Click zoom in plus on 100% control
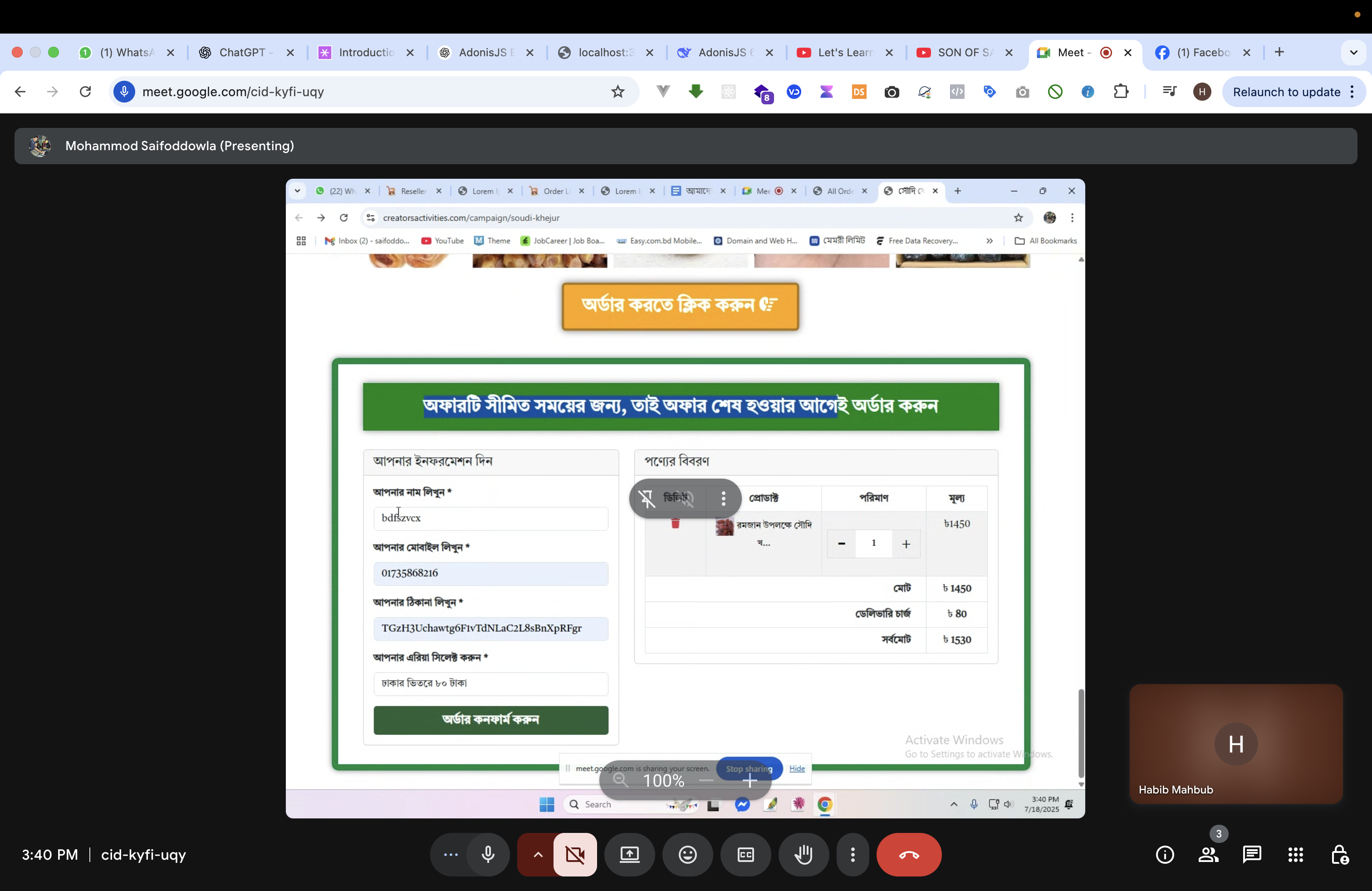The width and height of the screenshot is (1372, 891). point(750,781)
